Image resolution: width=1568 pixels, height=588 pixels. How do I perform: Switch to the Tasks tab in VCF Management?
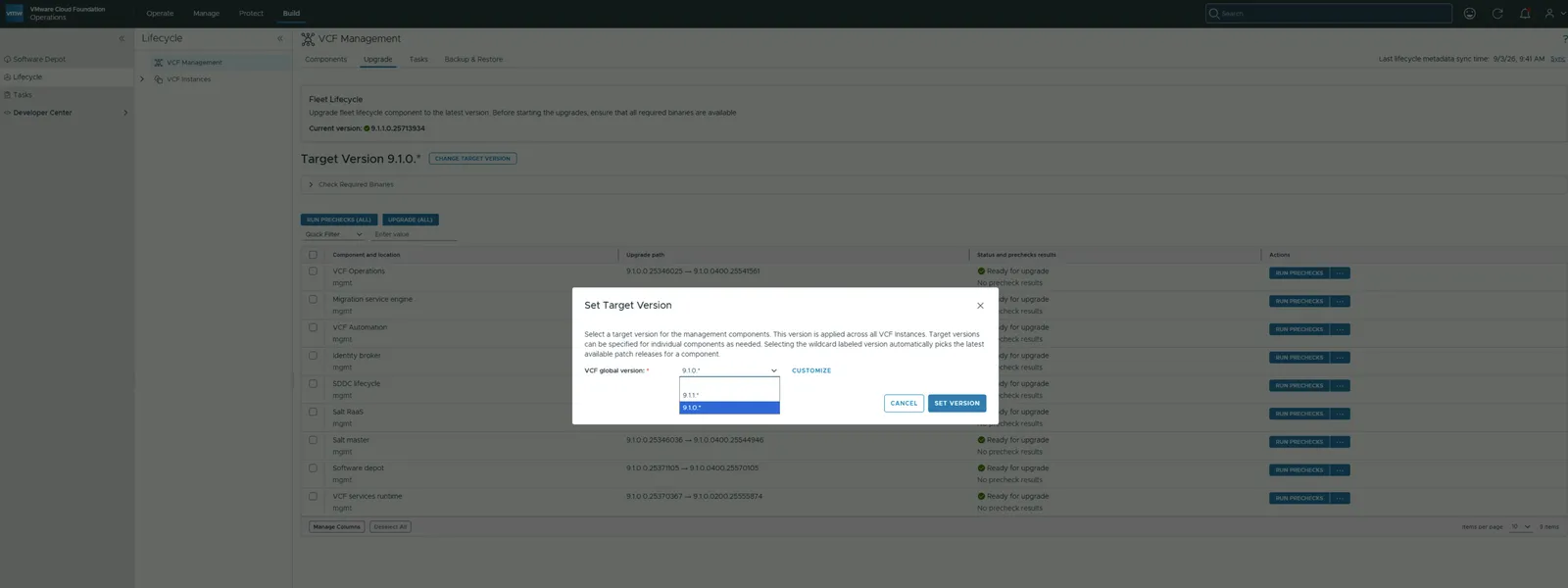(418, 60)
